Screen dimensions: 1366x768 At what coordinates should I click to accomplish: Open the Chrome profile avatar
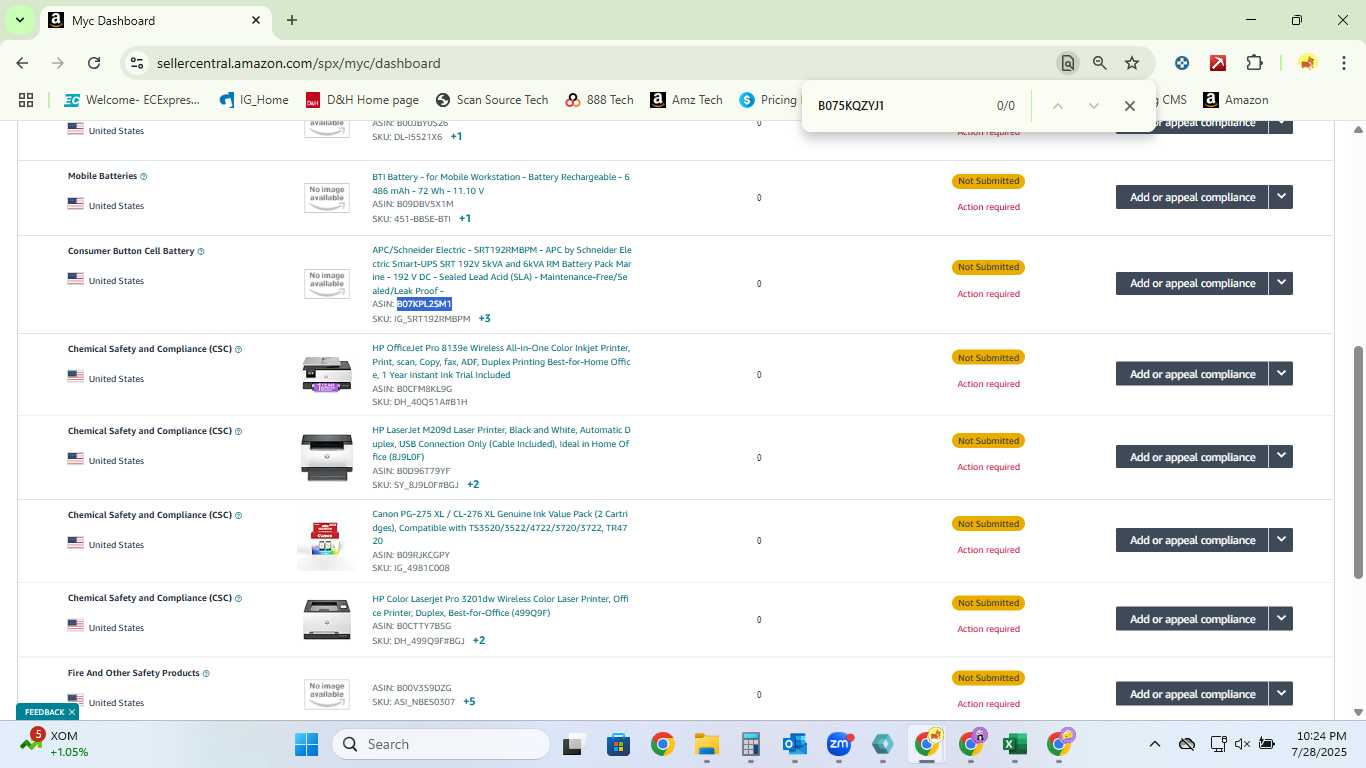(x=1307, y=63)
